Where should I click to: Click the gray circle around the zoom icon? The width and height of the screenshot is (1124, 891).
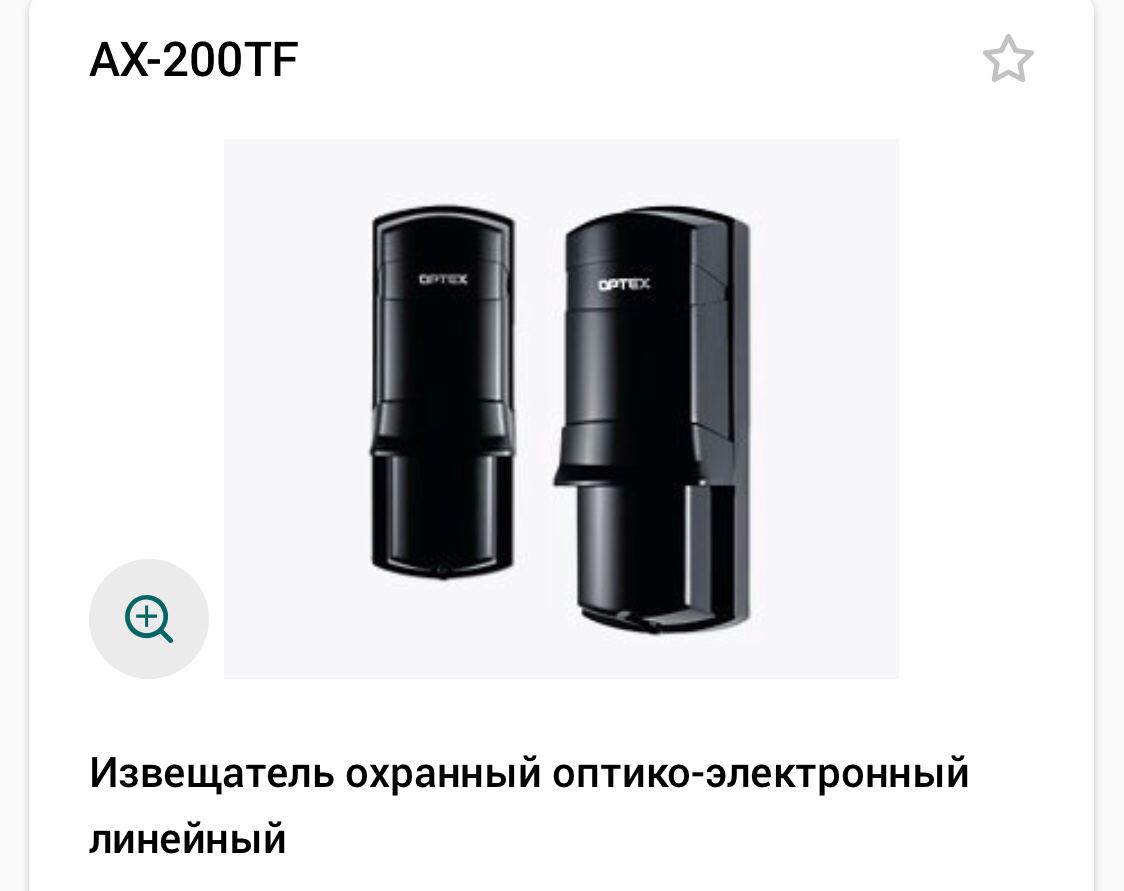pos(149,619)
